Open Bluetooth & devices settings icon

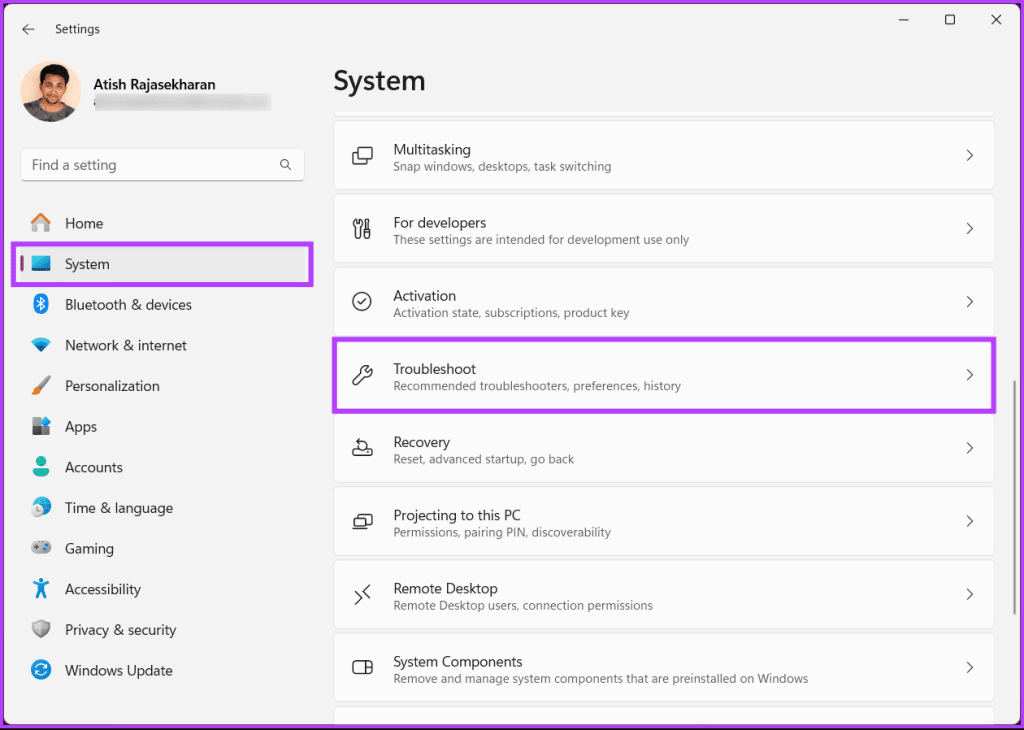click(x=40, y=305)
